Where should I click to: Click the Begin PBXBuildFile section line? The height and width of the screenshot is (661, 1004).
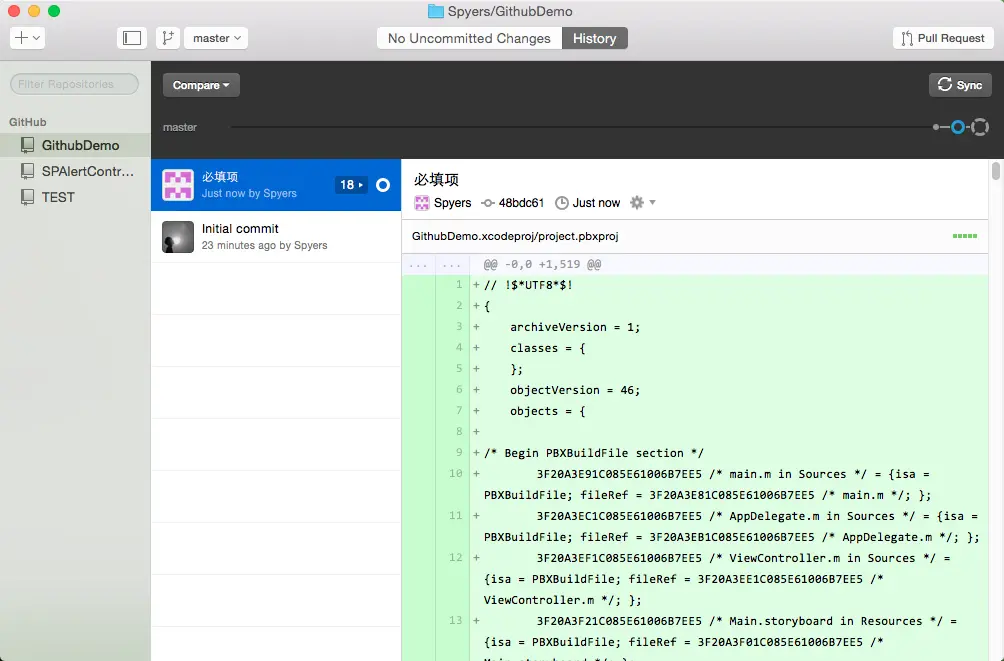click(594, 453)
